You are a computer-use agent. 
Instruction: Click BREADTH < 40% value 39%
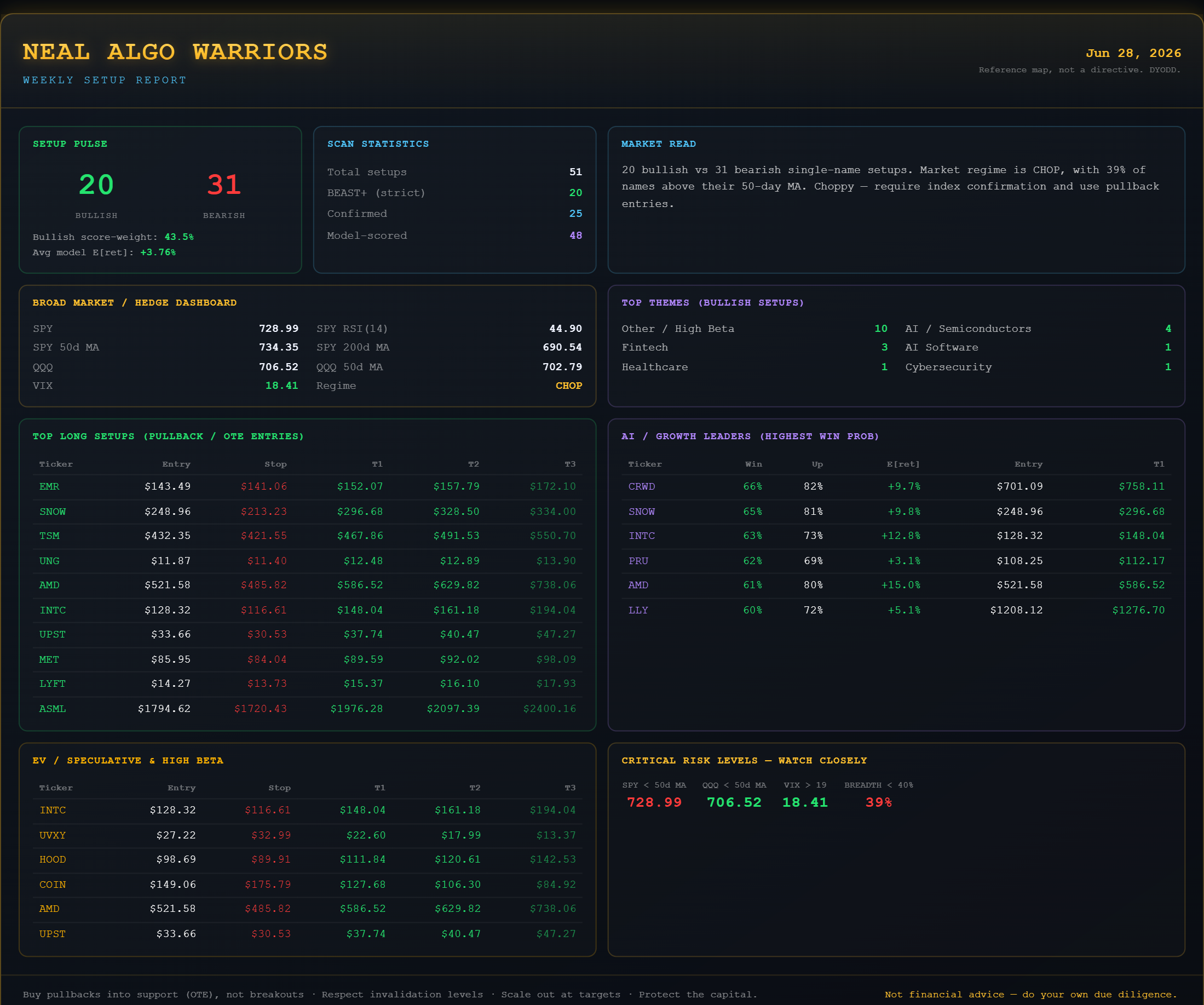point(878,802)
